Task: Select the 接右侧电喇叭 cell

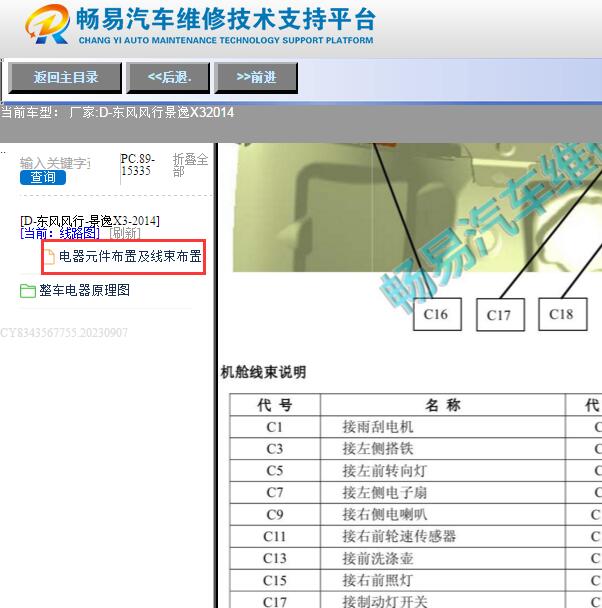Action: pos(442,515)
